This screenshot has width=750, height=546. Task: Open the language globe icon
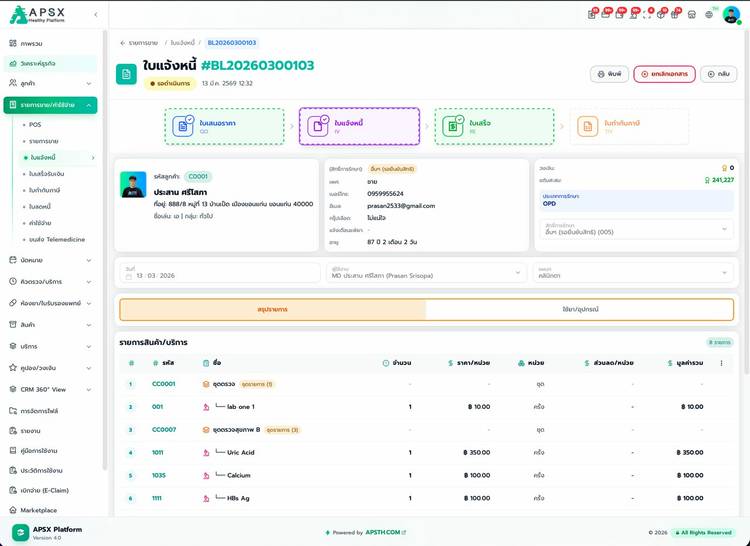click(x=709, y=14)
